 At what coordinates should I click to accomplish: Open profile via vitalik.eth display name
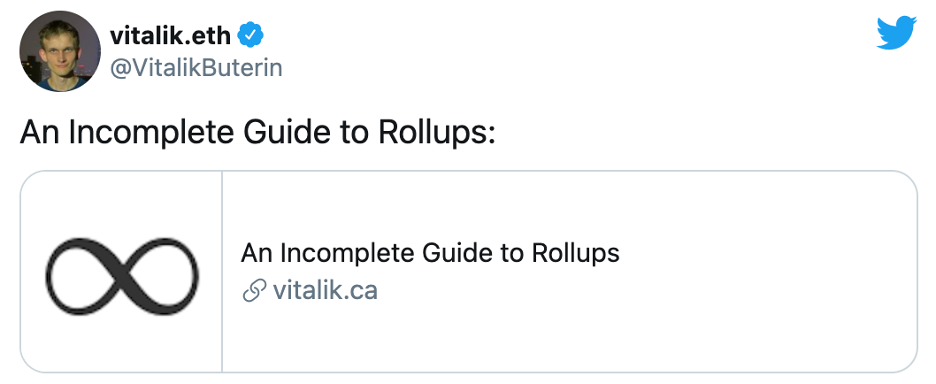click(170, 36)
